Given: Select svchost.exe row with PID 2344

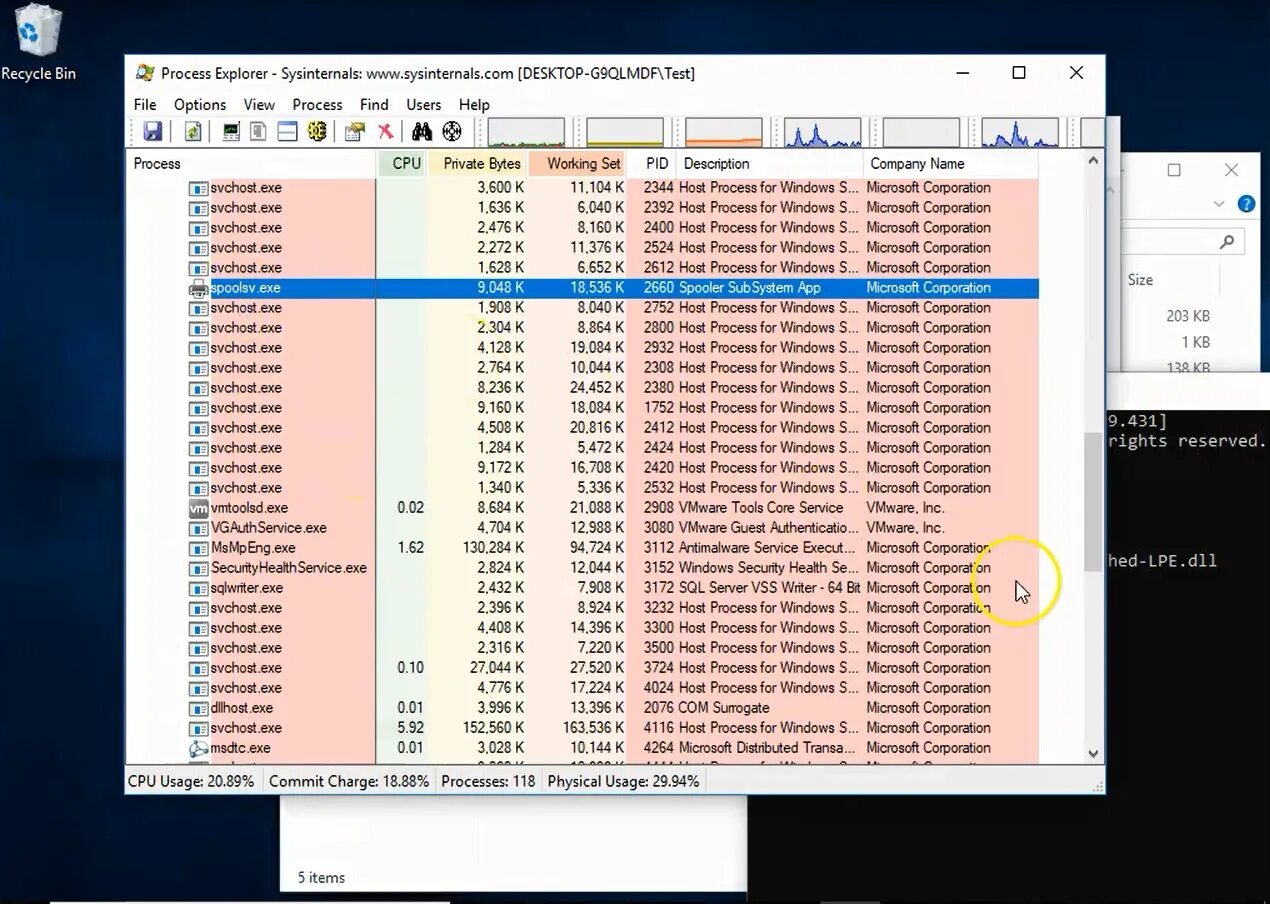Looking at the screenshot, I should tap(583, 188).
